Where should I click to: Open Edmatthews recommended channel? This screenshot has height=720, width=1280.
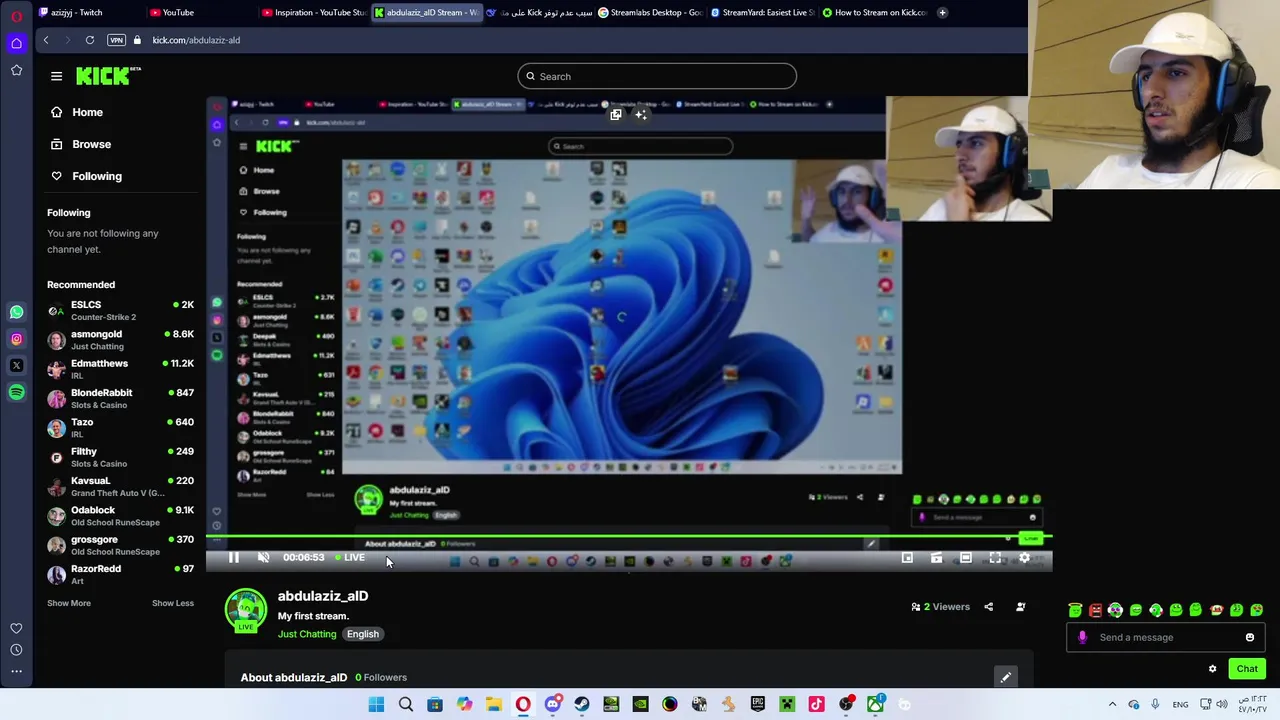[120, 369]
